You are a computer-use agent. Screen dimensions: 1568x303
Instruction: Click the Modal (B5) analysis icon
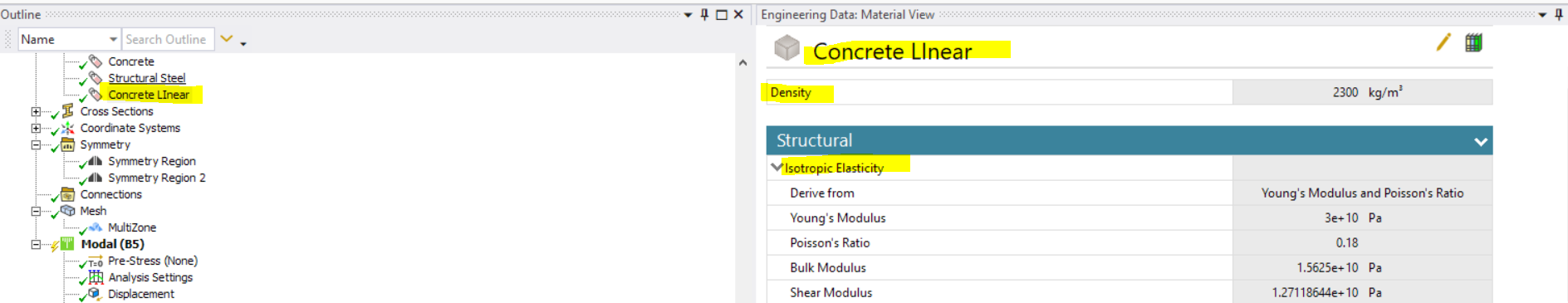click(68, 243)
